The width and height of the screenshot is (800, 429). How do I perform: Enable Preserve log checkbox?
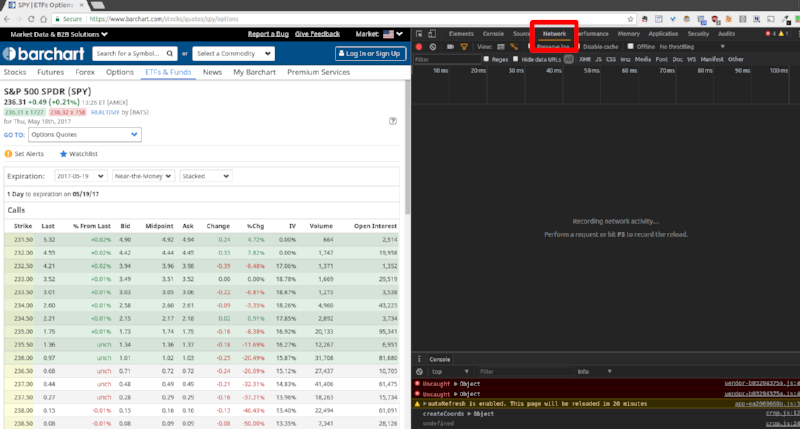[x=531, y=46]
